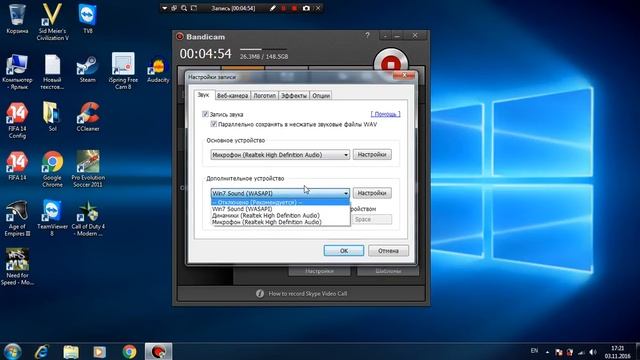Collapse the Win7 Sound (WASAPI) combo box
Screen dimensions: 640x360
click(x=280, y=193)
